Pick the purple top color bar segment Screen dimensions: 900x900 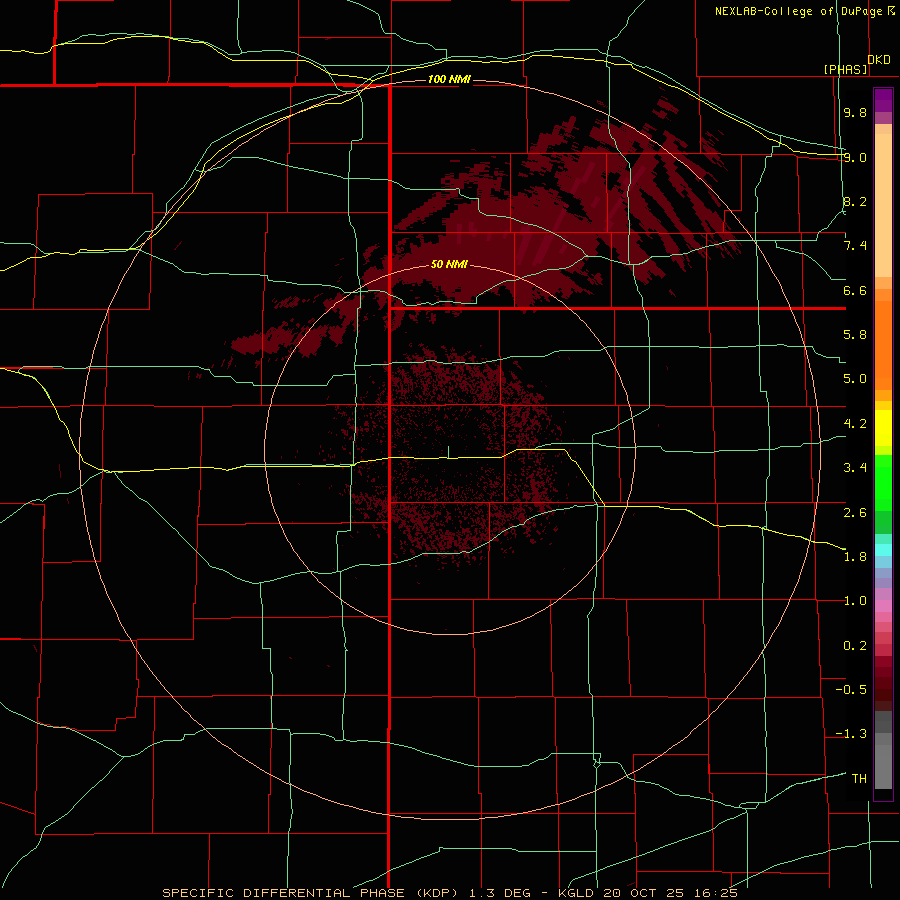click(x=883, y=100)
